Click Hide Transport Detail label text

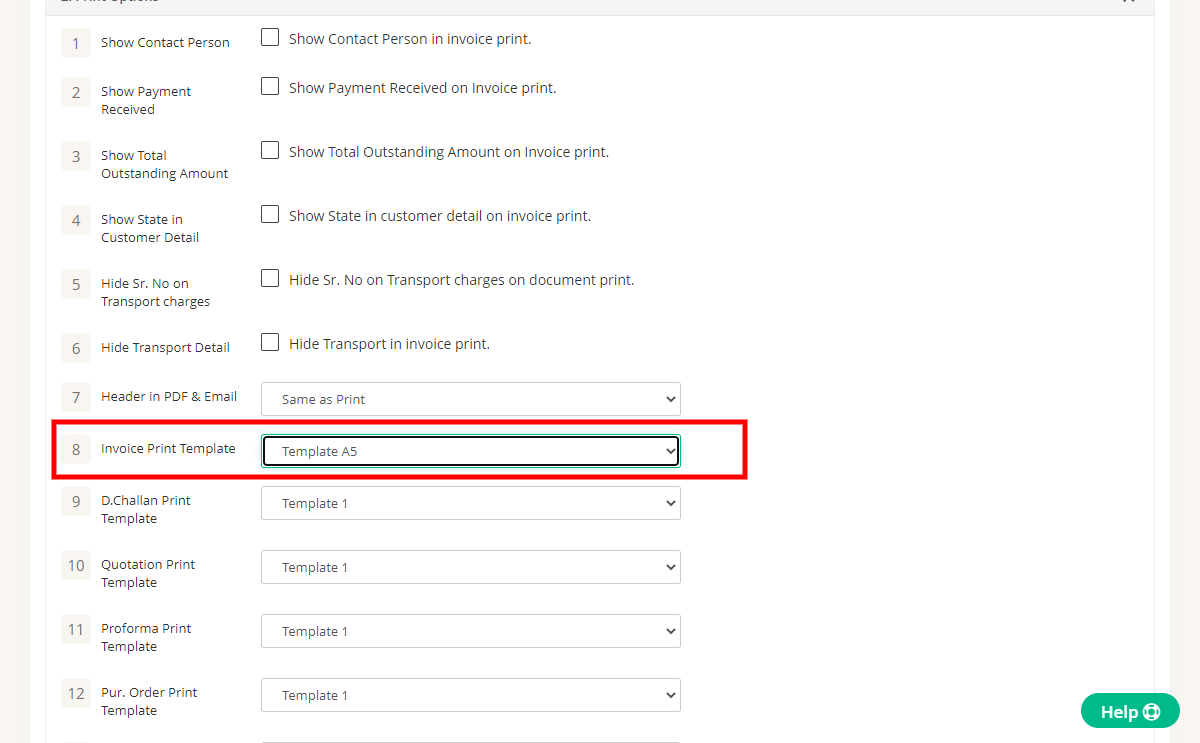(x=165, y=347)
